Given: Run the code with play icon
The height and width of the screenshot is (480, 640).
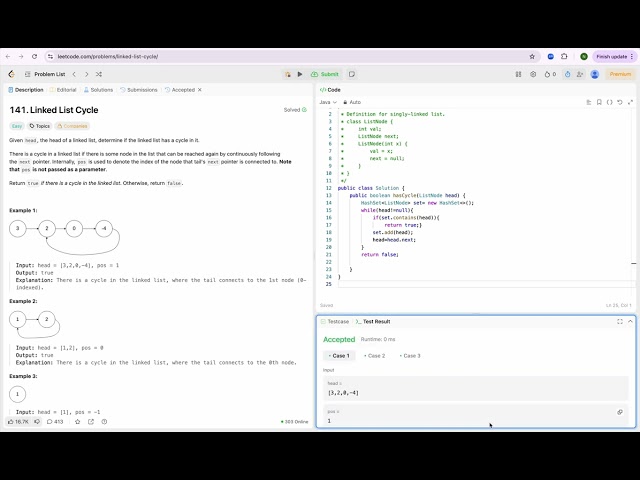Looking at the screenshot, I should 300,74.
